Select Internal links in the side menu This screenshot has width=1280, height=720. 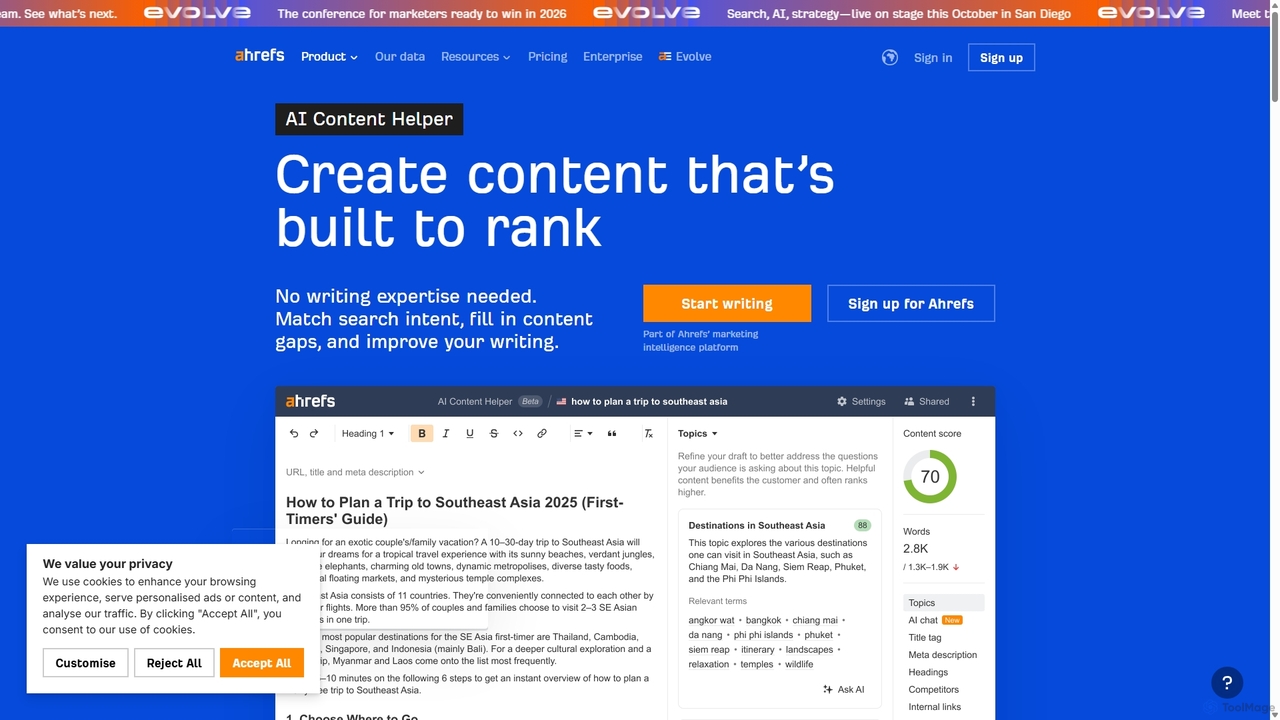click(x=935, y=707)
